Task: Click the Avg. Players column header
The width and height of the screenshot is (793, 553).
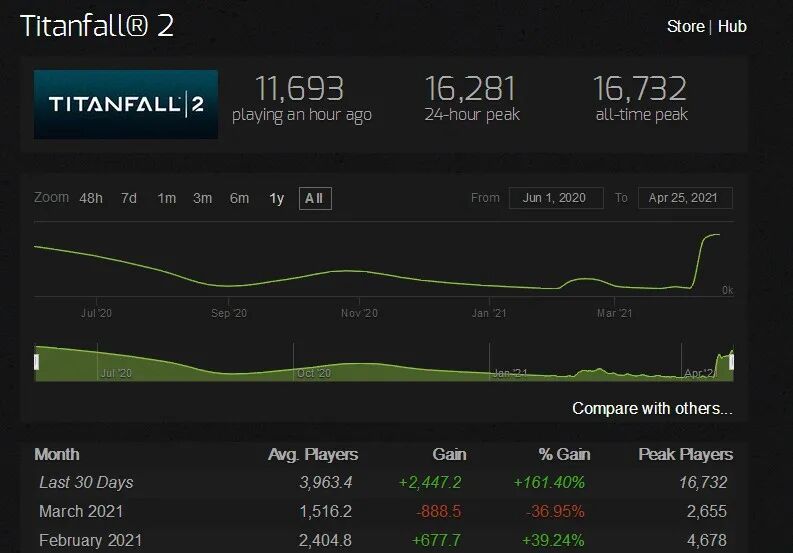Action: [313, 454]
